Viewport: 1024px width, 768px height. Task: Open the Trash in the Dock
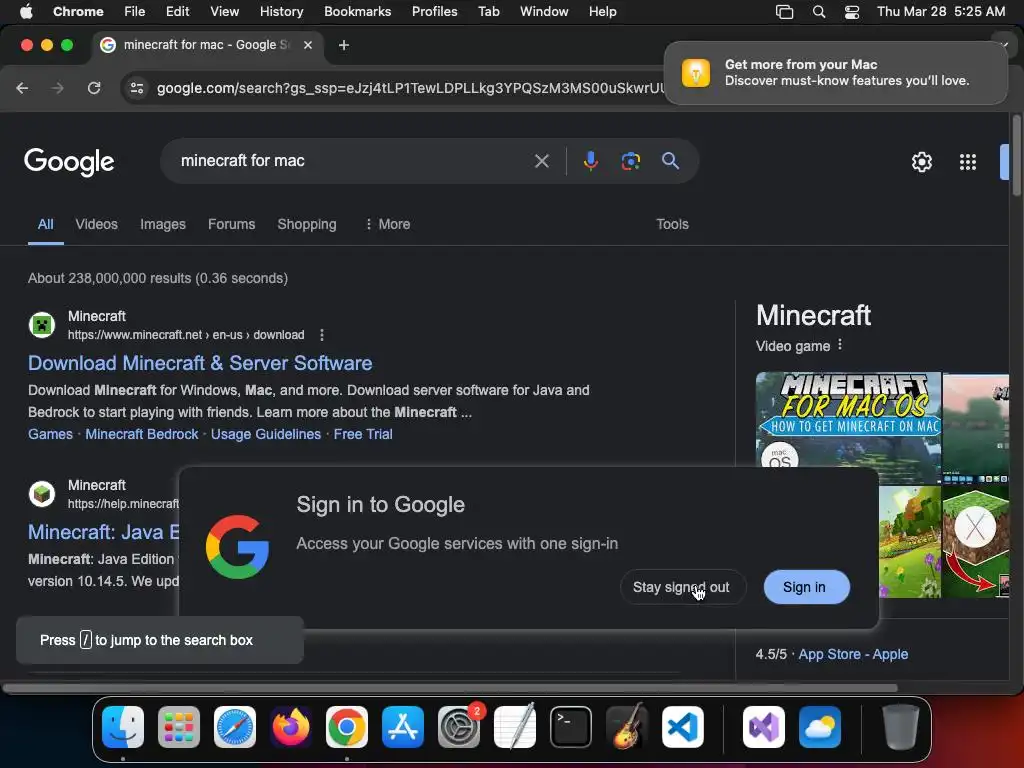coord(901,727)
